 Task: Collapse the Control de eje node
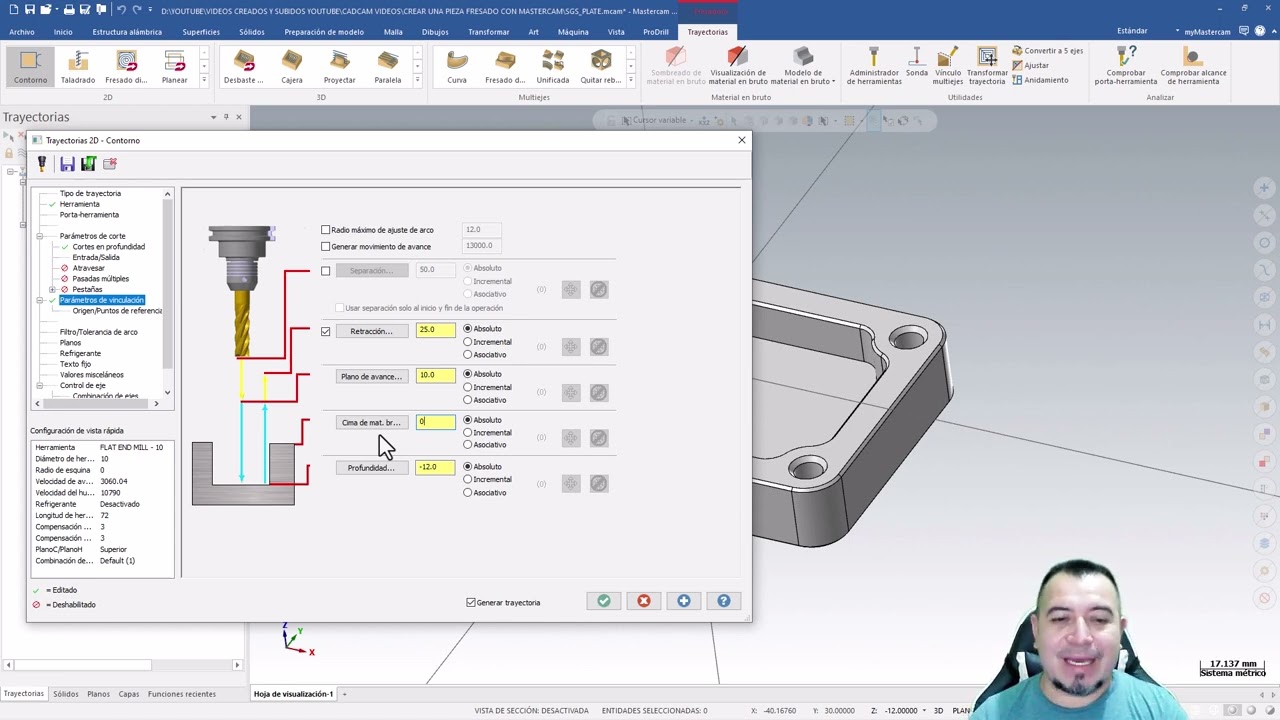pyautogui.click(x=40, y=385)
